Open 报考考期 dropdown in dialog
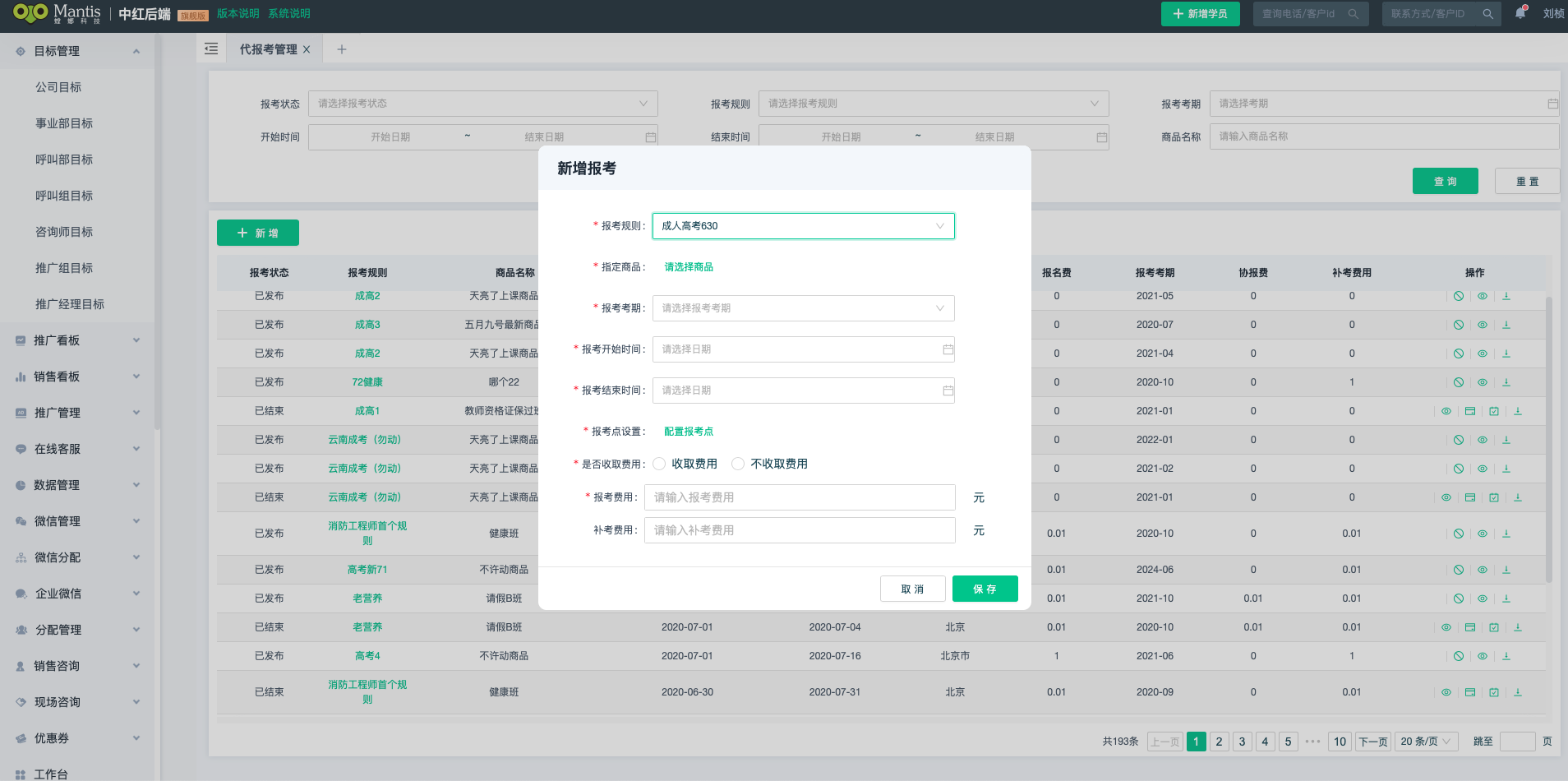 804,308
